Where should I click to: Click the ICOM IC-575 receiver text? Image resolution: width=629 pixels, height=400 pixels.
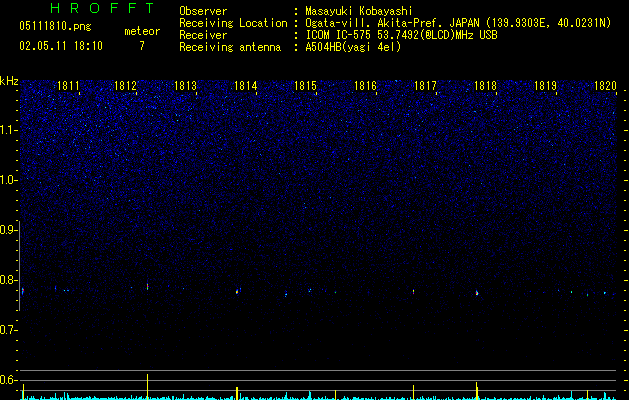click(x=401, y=35)
